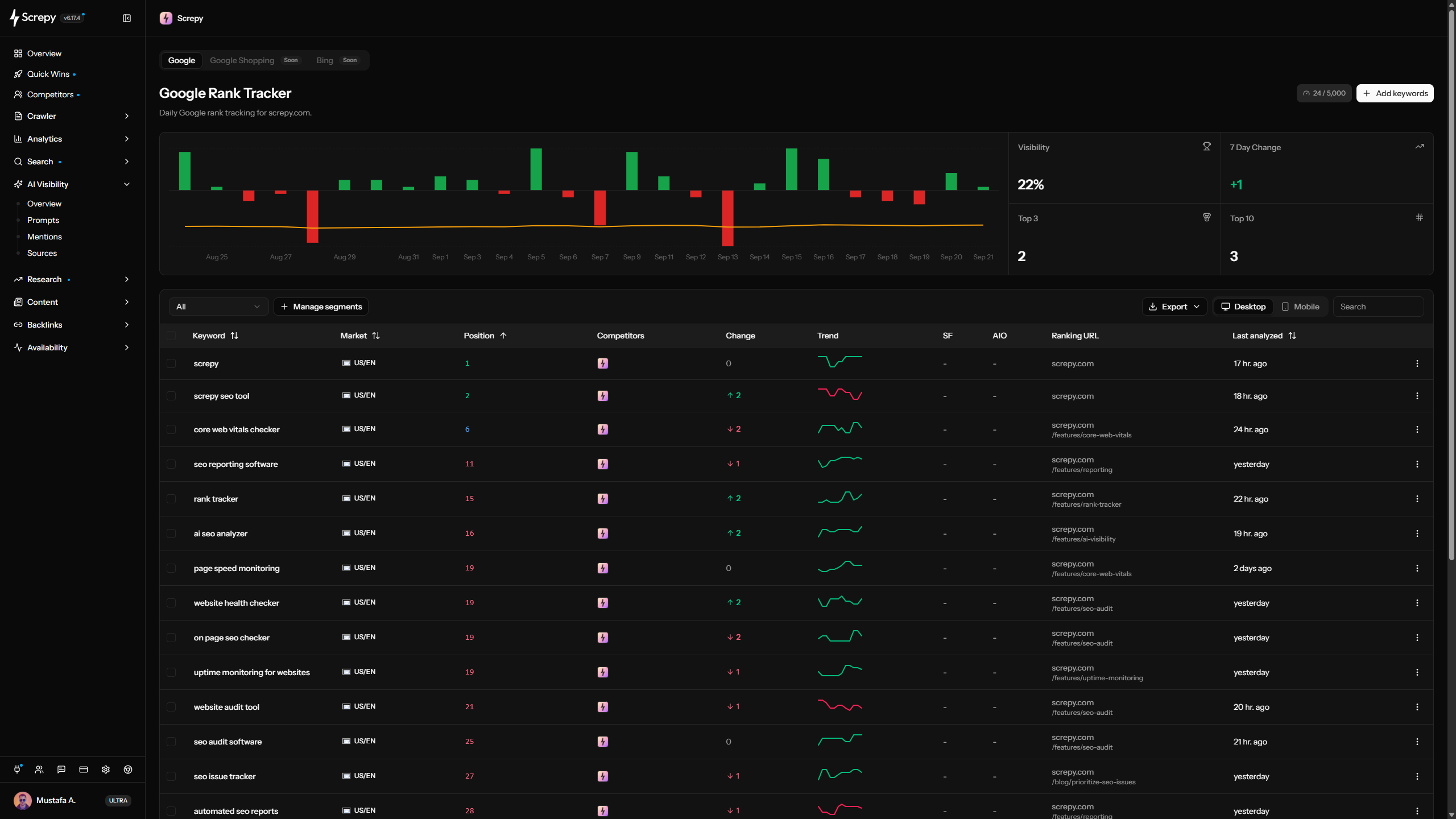This screenshot has width=1456, height=819.
Task: Switch to Desktop view
Action: point(1243,307)
